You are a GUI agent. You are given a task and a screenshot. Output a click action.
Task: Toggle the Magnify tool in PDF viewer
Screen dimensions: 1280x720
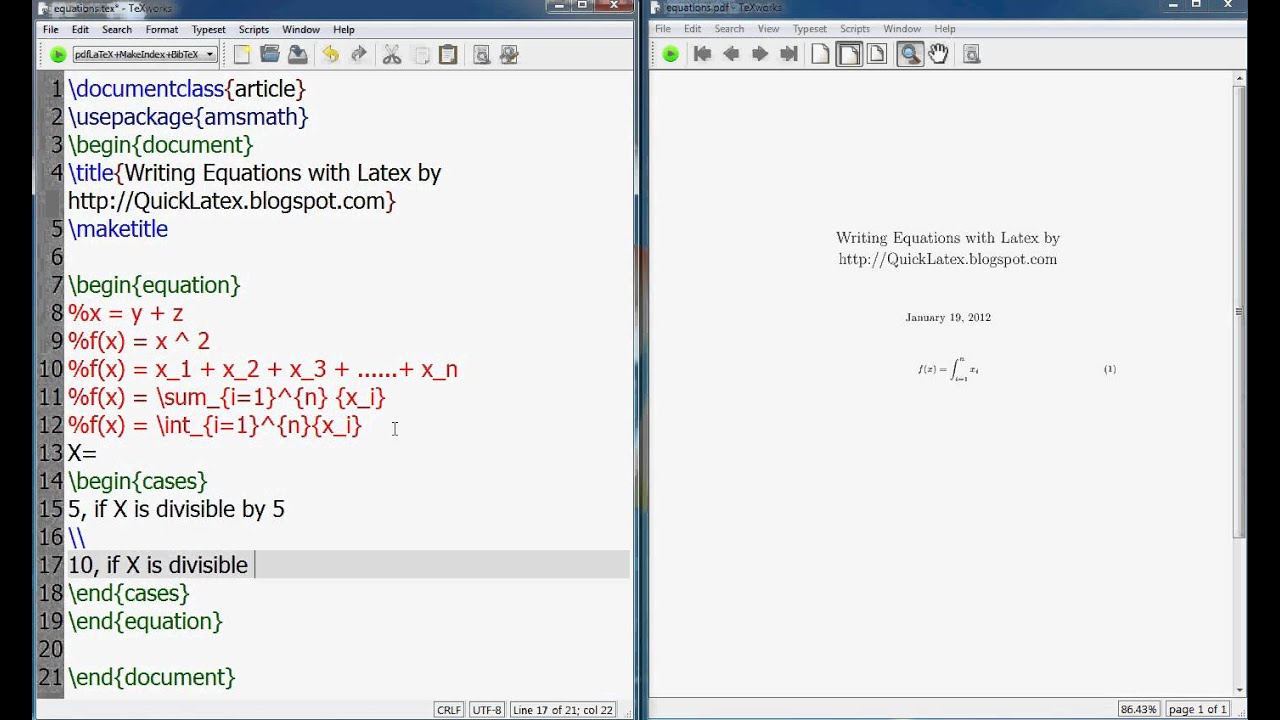[x=910, y=54]
